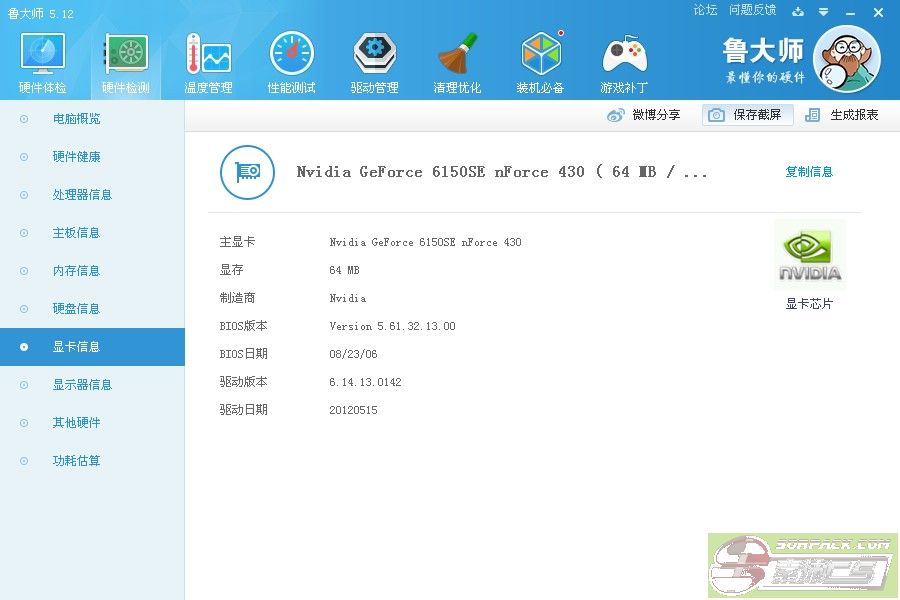Open 清理优化 cleanup broom icon

click(x=457, y=53)
